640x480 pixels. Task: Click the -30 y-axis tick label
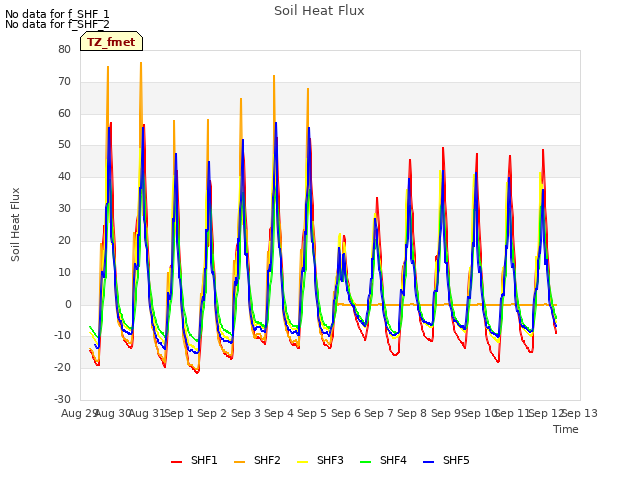tap(63, 399)
